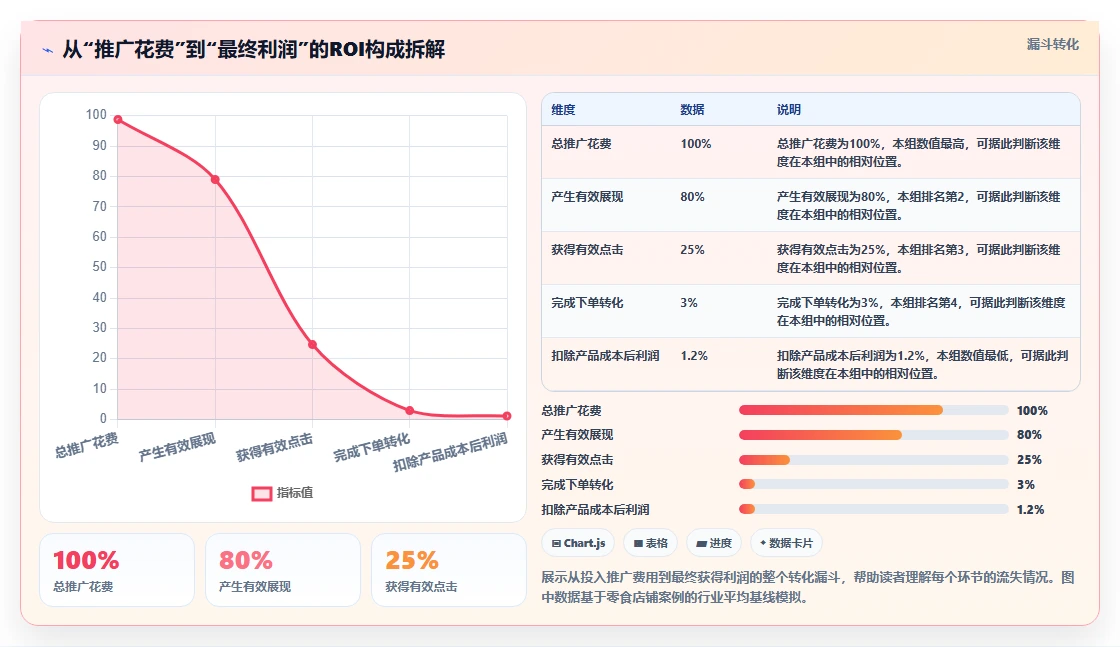This screenshot has height=647, width=1120.
Task: Click the chart point for 获得有效点击
Action: 312,345
